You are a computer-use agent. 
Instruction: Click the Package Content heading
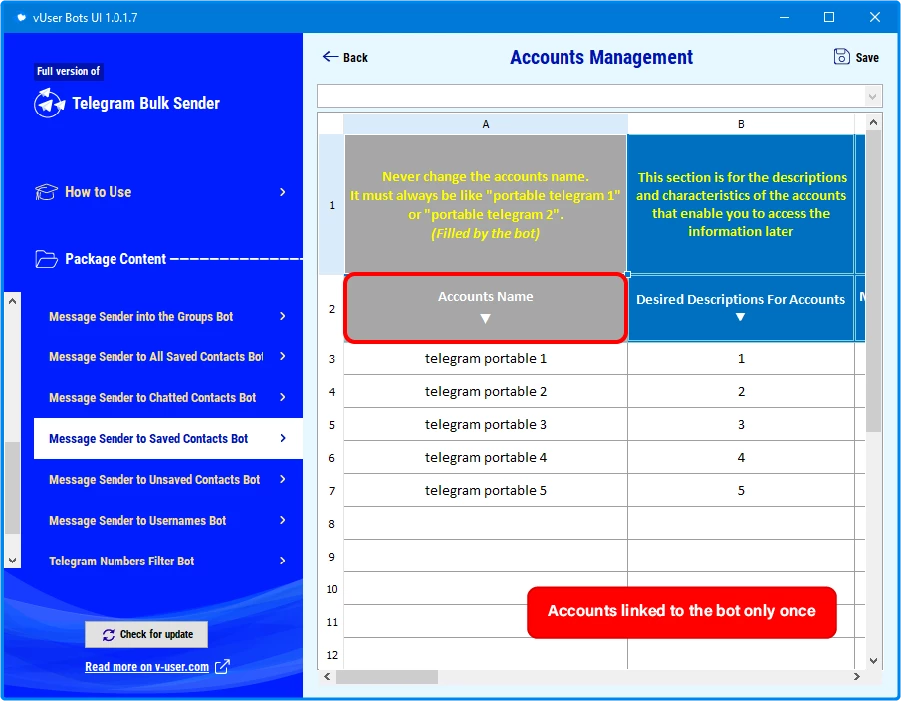click(x=115, y=259)
